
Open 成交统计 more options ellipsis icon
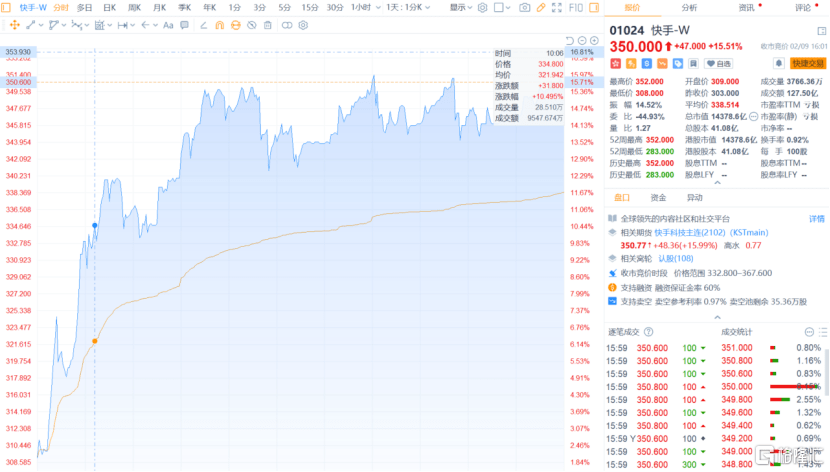point(809,332)
